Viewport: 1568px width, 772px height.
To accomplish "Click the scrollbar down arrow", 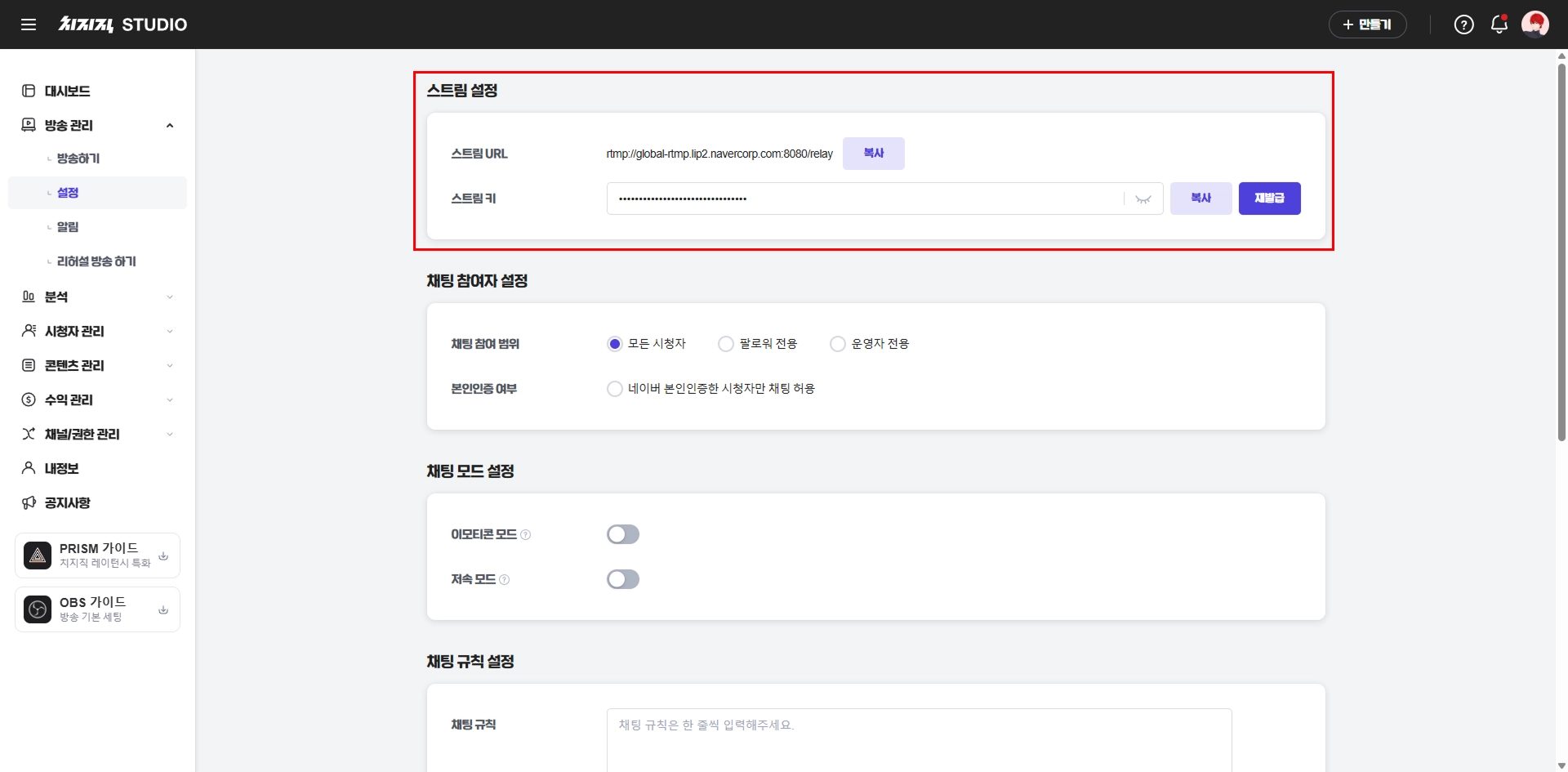I will pyautogui.click(x=1561, y=765).
